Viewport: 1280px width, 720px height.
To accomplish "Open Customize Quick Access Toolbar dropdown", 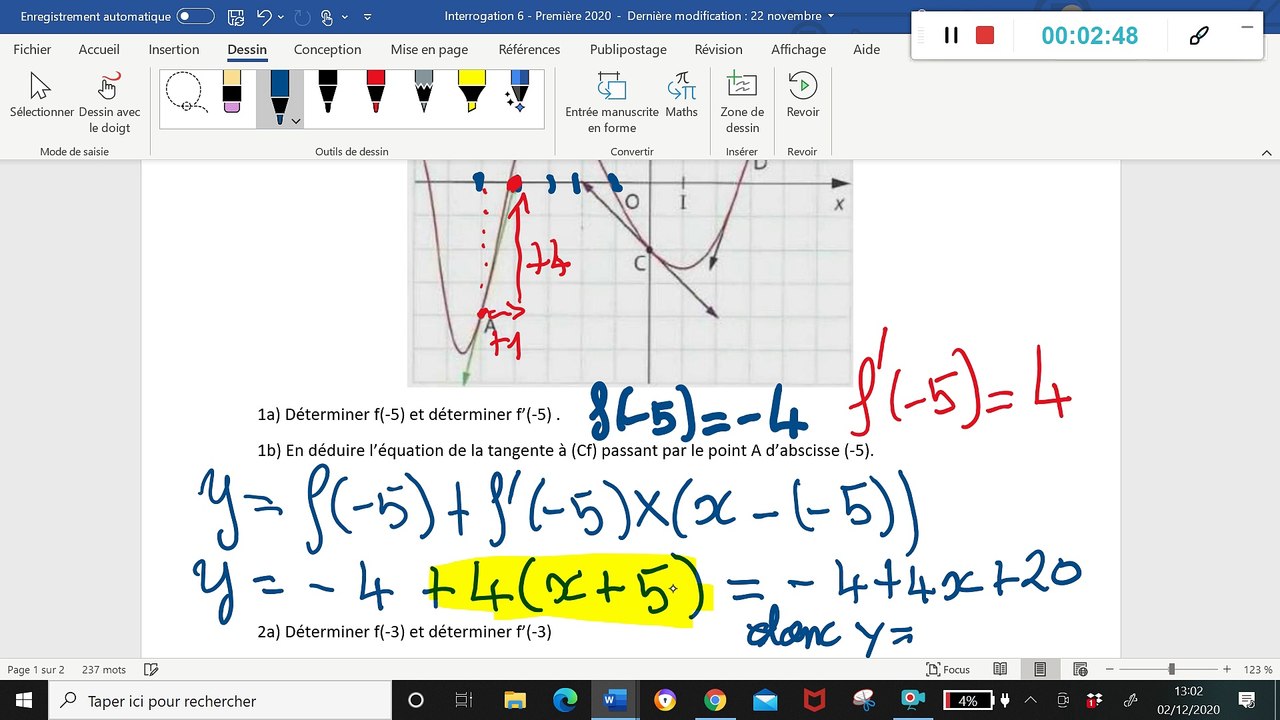I will coord(367,17).
